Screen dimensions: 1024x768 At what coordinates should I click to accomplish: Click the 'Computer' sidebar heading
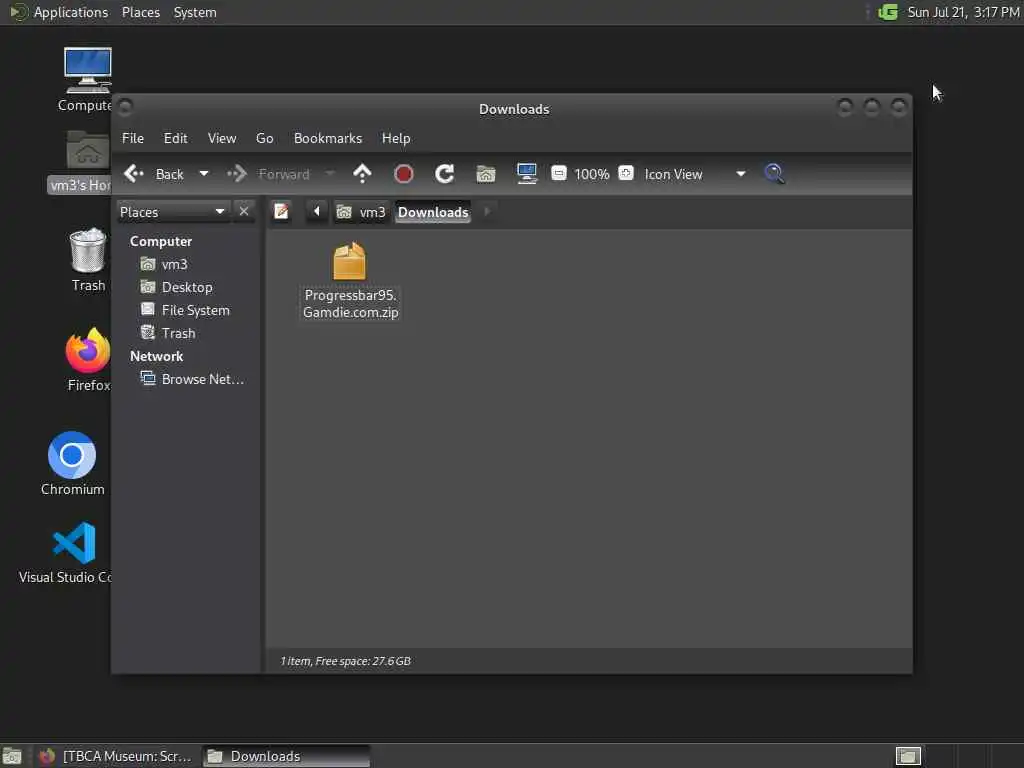[161, 242]
